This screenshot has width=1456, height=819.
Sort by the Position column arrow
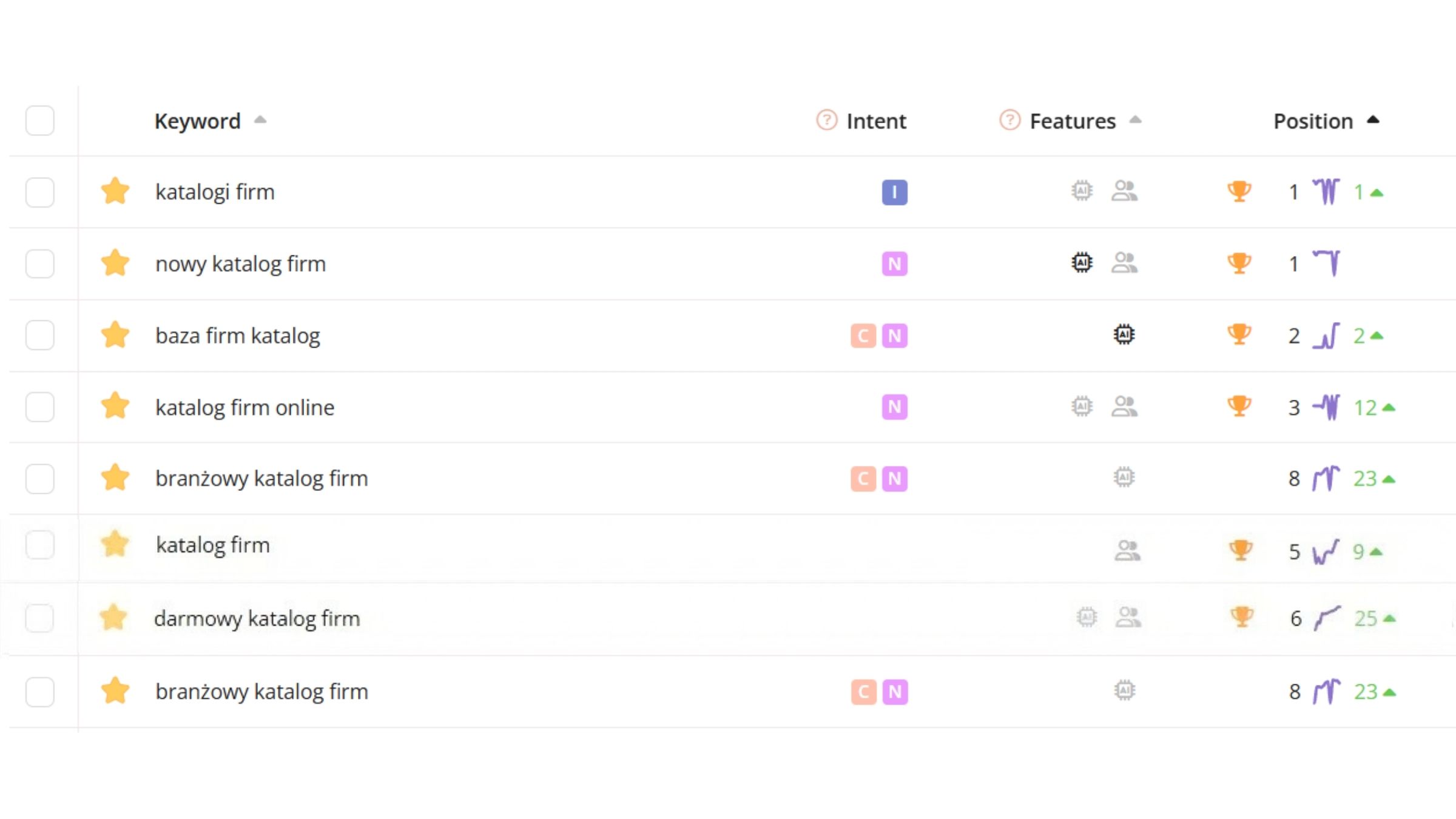click(x=1373, y=120)
